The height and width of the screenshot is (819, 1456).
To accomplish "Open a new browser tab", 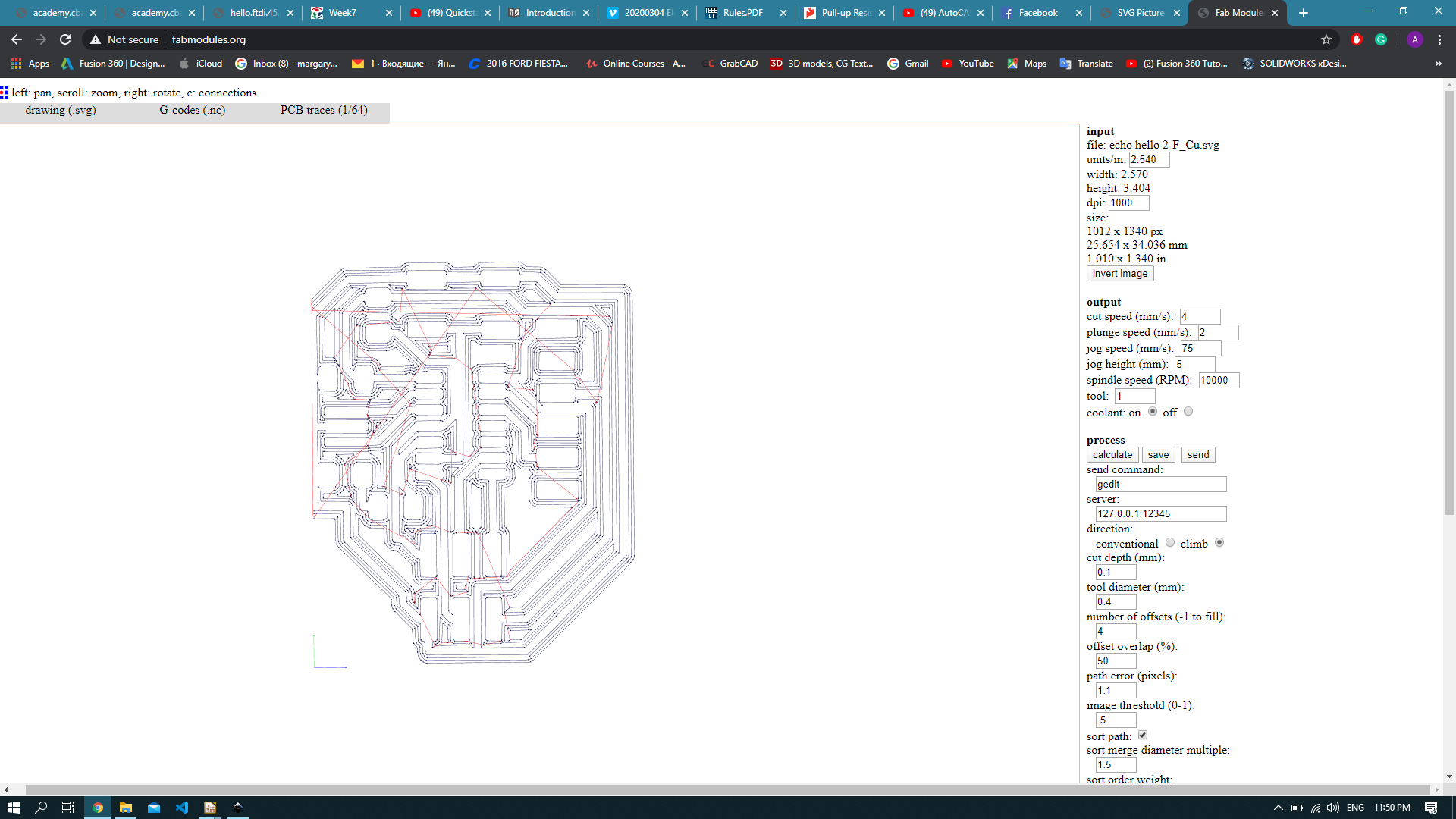I will point(1304,13).
